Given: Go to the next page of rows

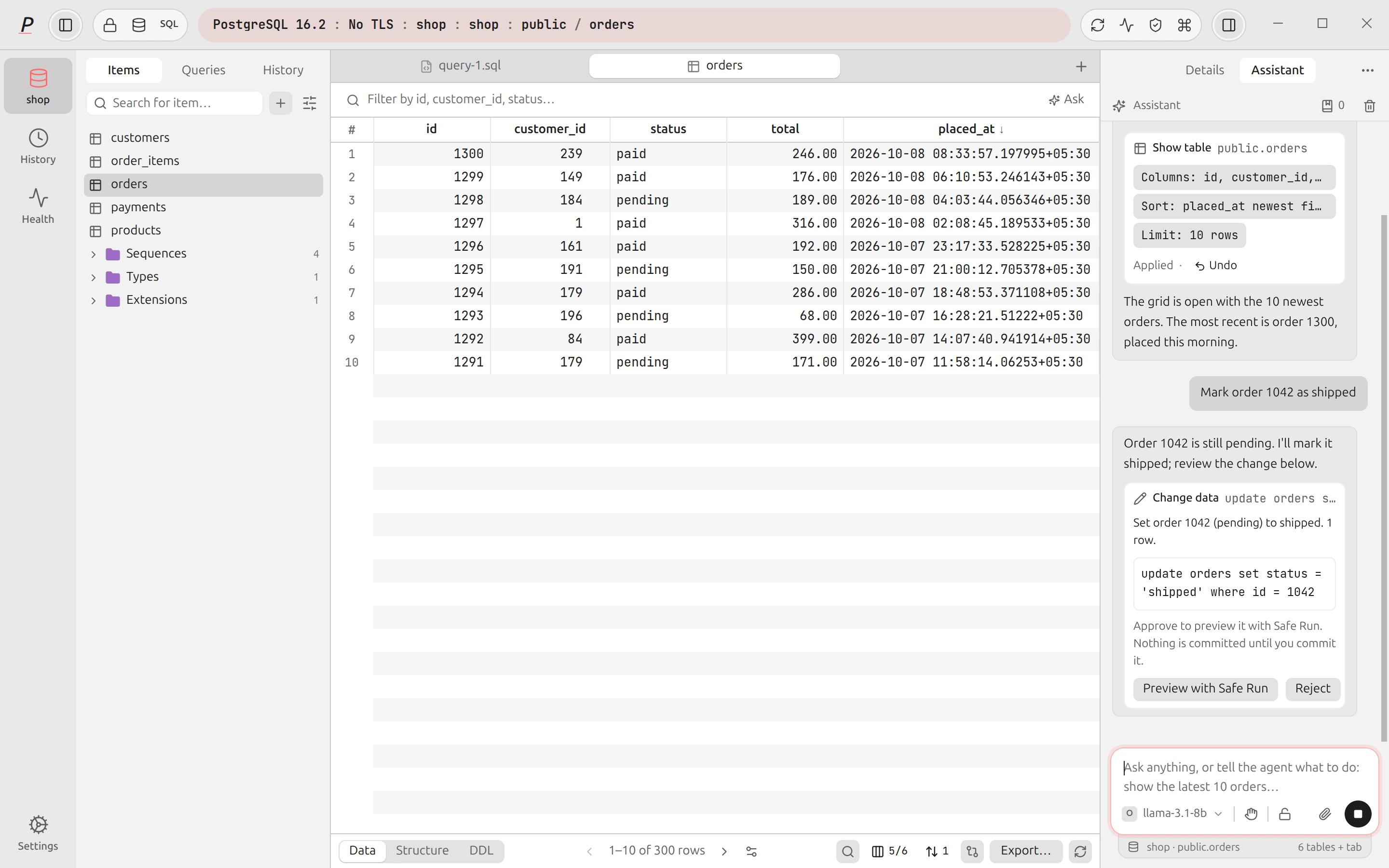Looking at the screenshot, I should coord(724,851).
